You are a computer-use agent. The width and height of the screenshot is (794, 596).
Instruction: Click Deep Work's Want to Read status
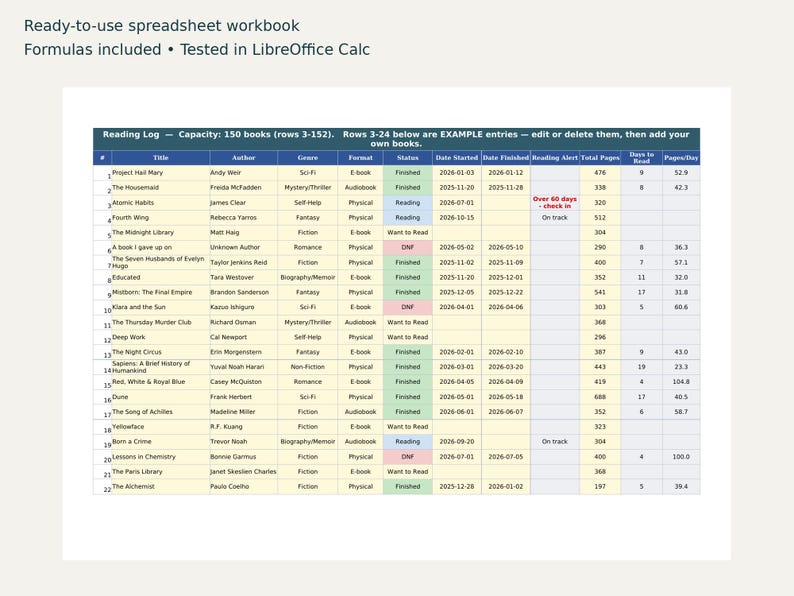click(408, 337)
